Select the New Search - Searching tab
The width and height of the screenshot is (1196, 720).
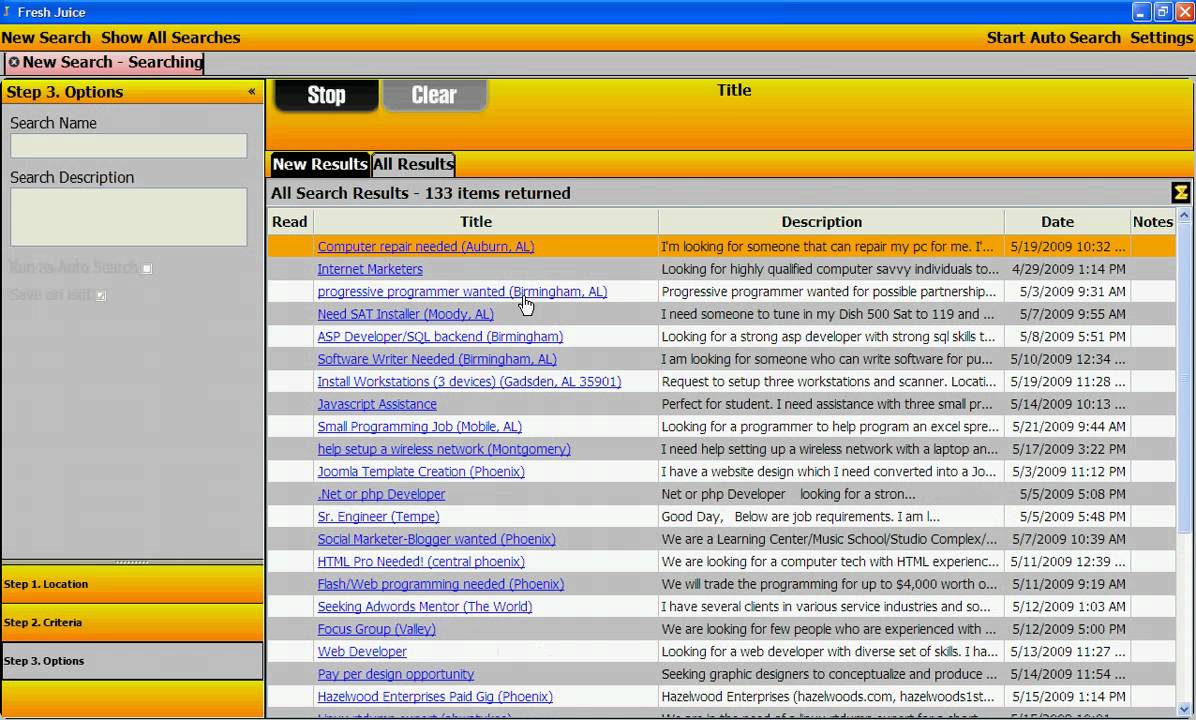104,63
